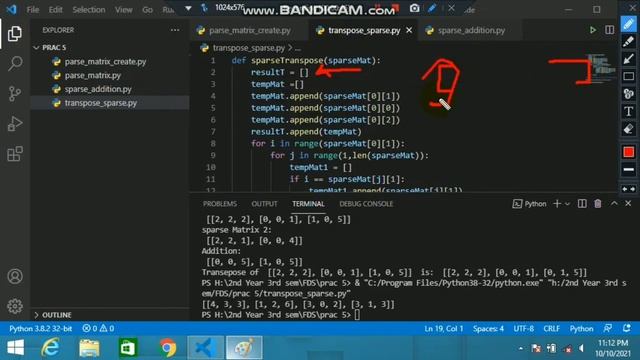The height and width of the screenshot is (360, 640).
Task: Change encoding via UTF-8 status item
Action: click(x=524, y=329)
